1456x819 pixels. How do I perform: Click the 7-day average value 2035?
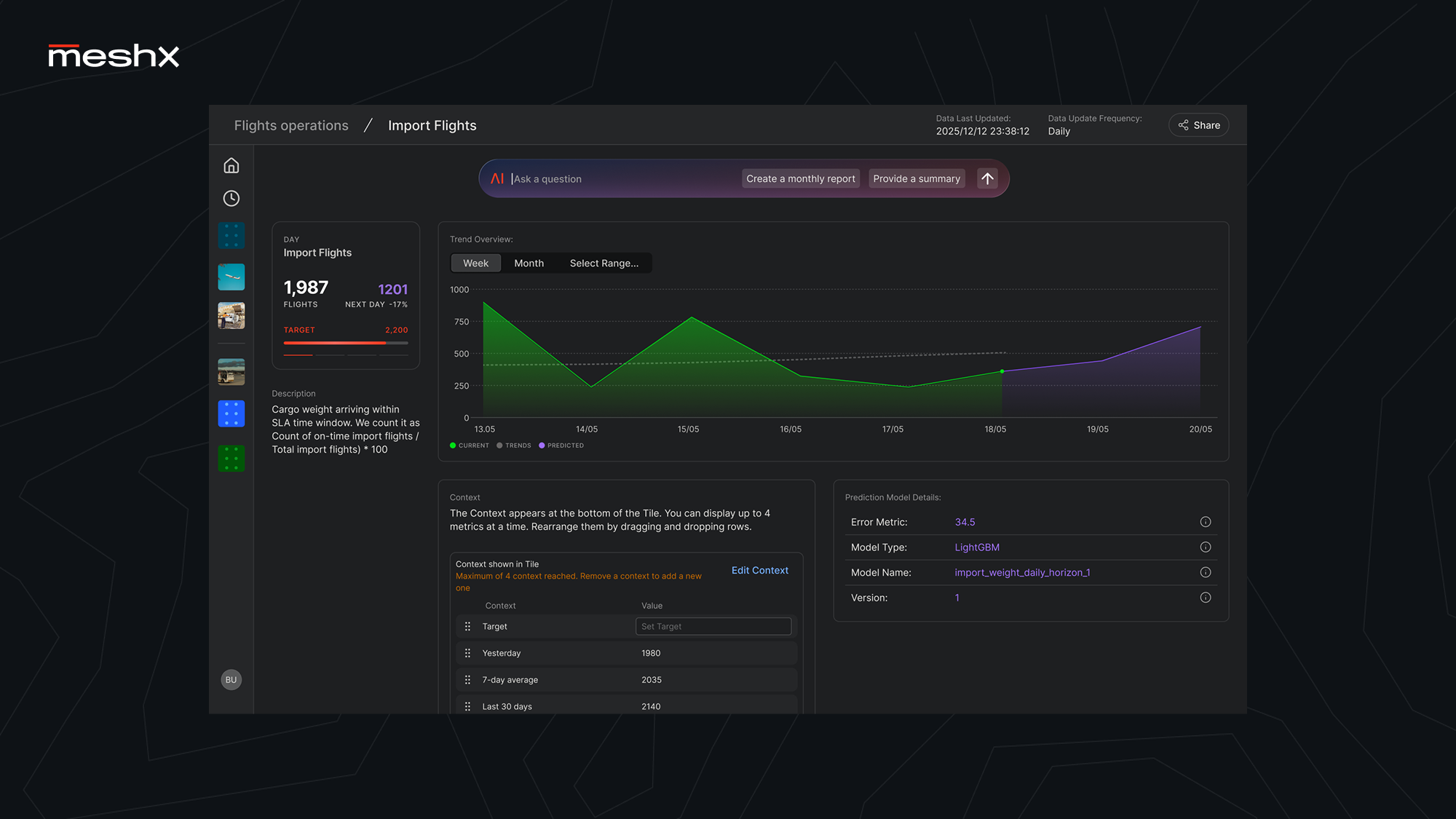click(652, 680)
